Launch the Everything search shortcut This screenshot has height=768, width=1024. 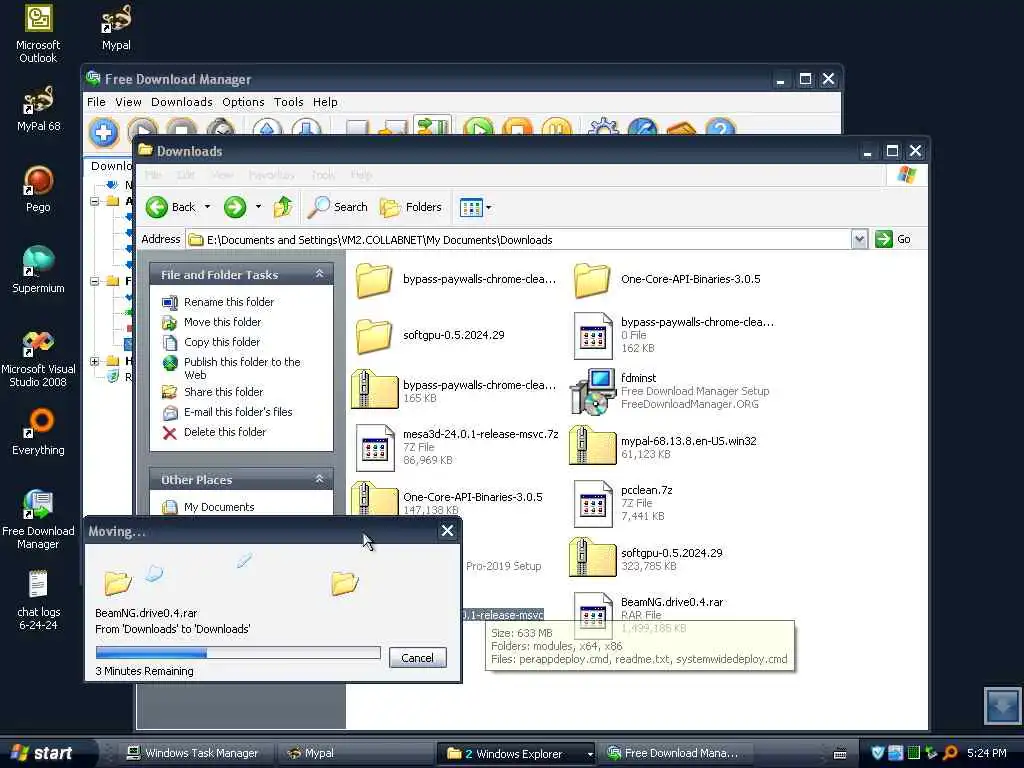coord(38,432)
